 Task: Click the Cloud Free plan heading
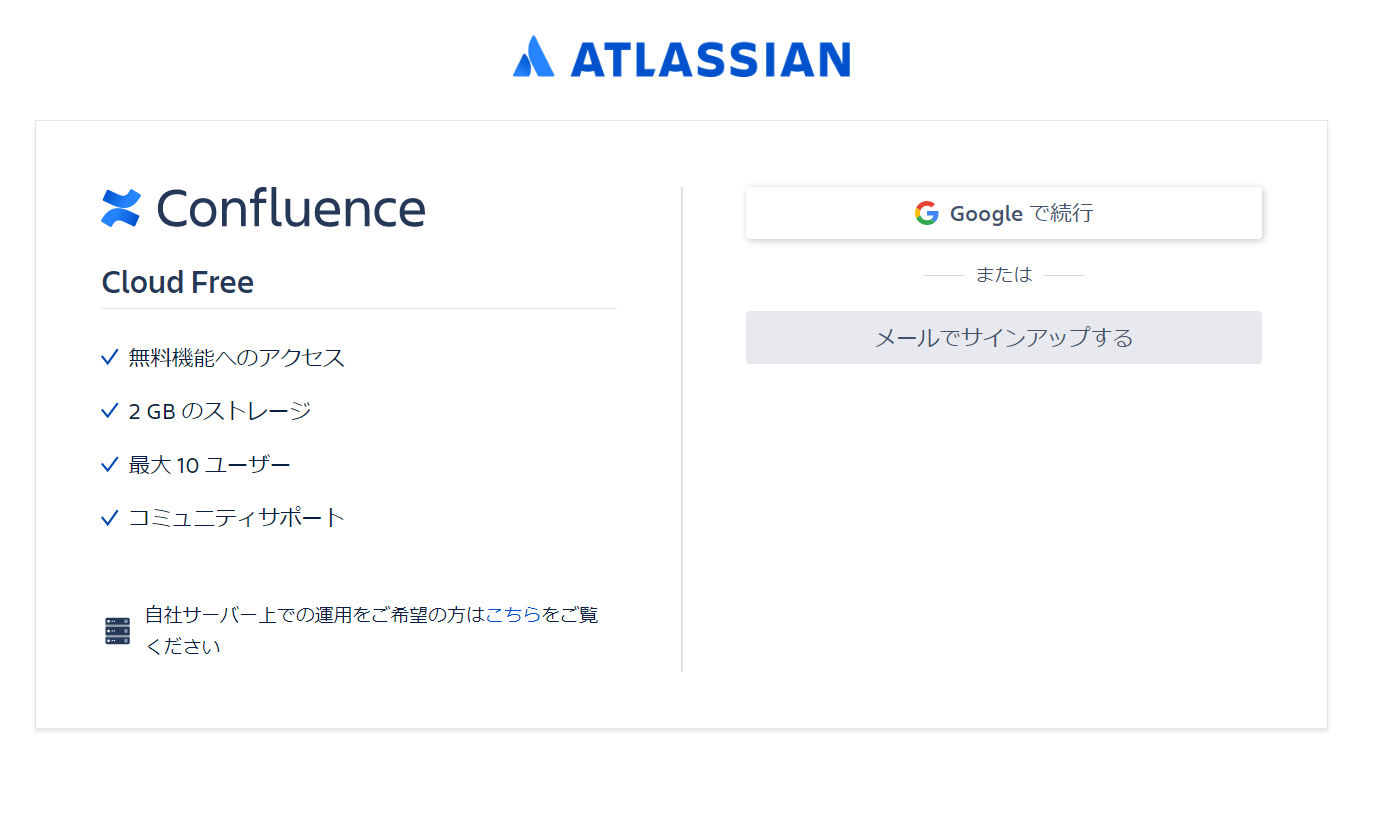(178, 283)
